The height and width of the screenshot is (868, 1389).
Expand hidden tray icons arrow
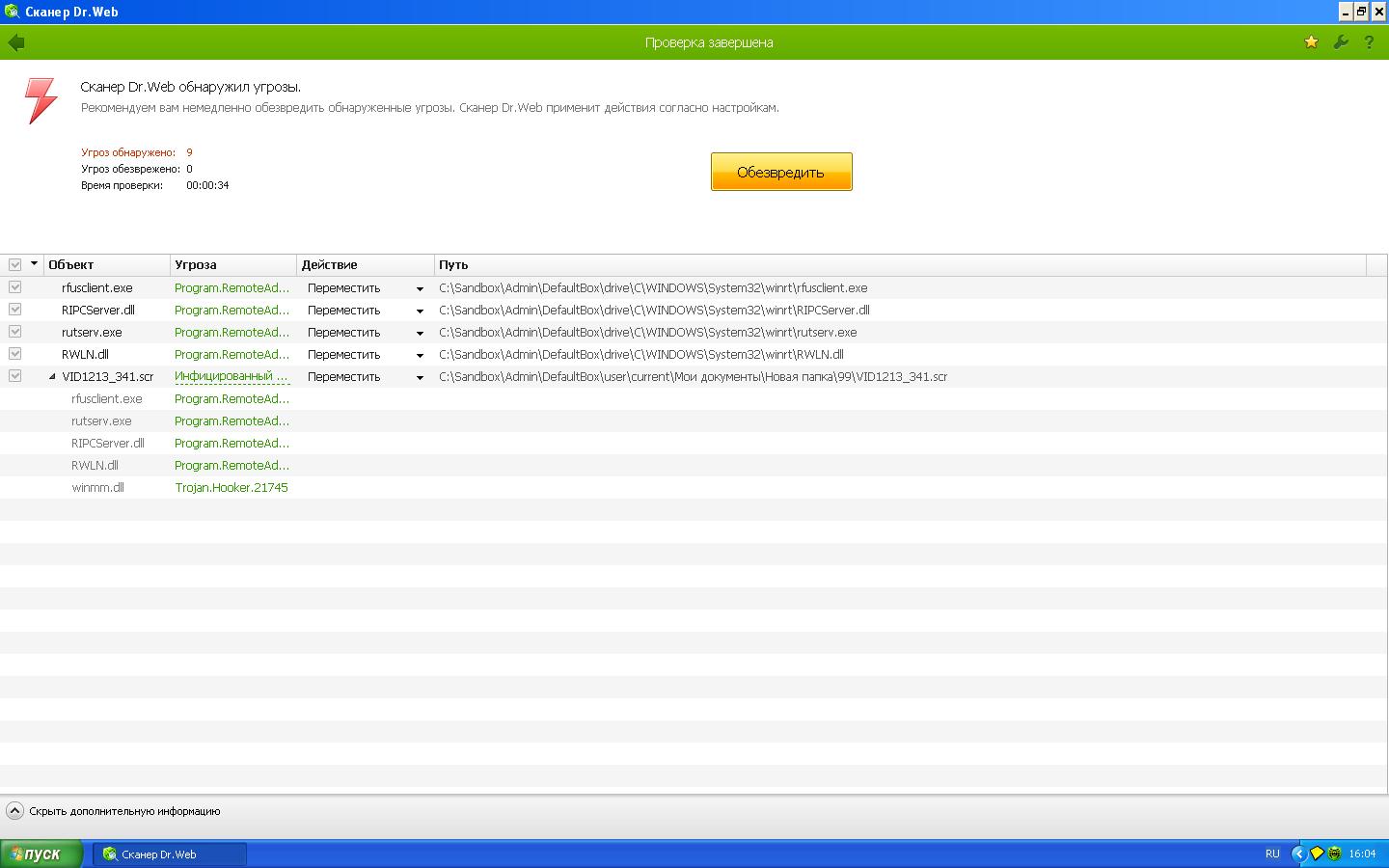pos(1298,854)
